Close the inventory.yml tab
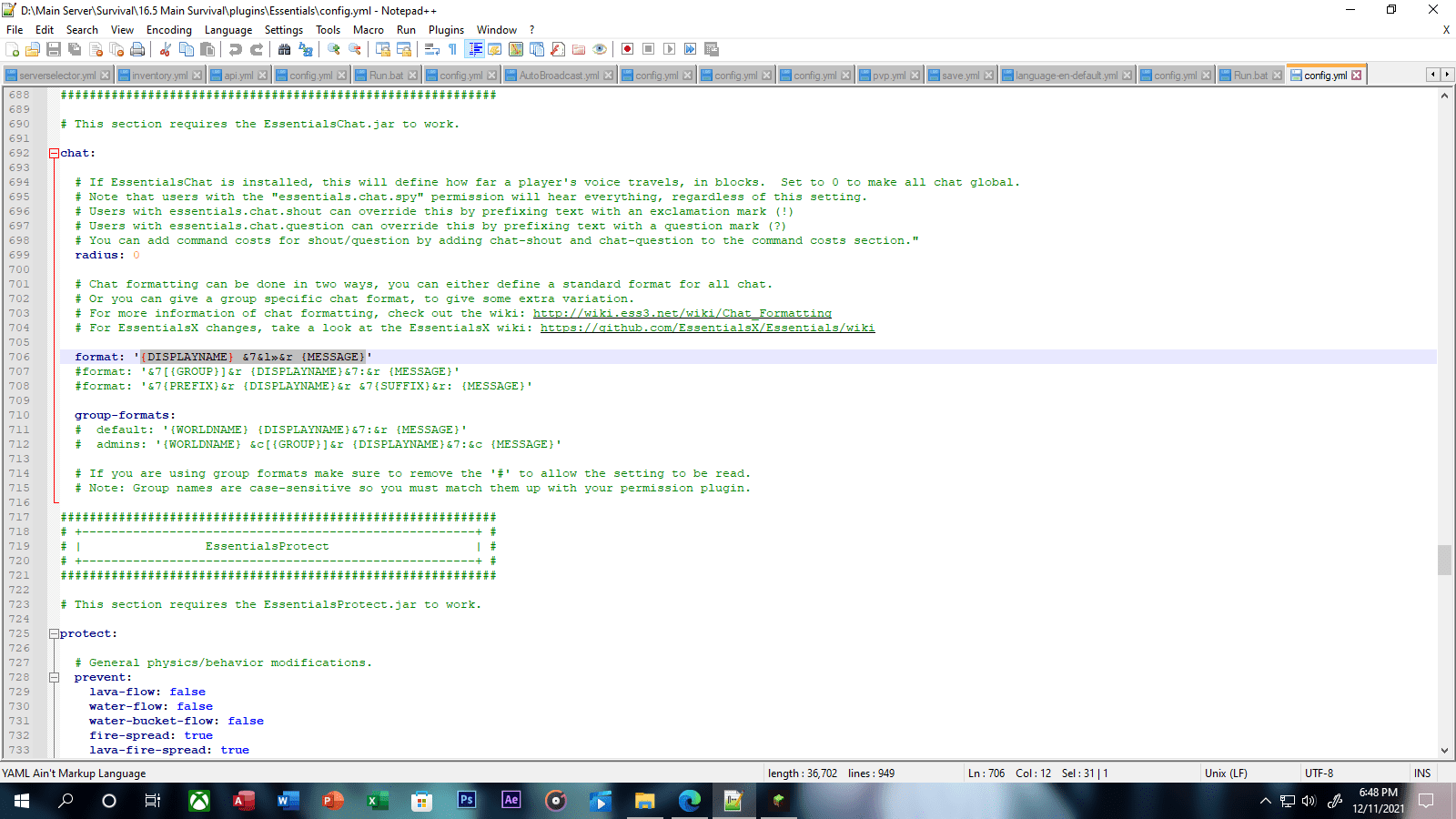1456x819 pixels. point(197,76)
